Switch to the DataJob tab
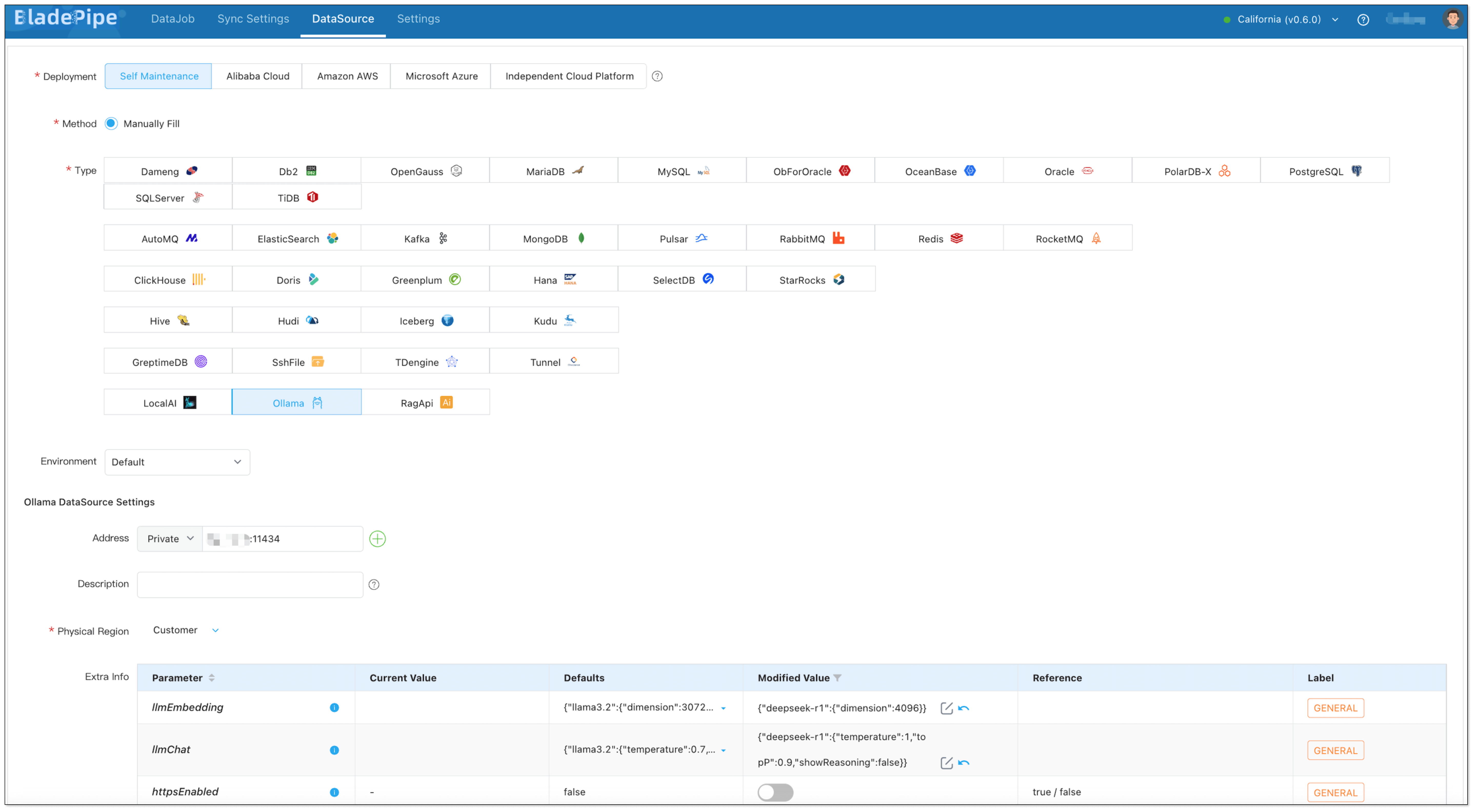Image resolution: width=1475 pixels, height=812 pixels. [x=172, y=19]
